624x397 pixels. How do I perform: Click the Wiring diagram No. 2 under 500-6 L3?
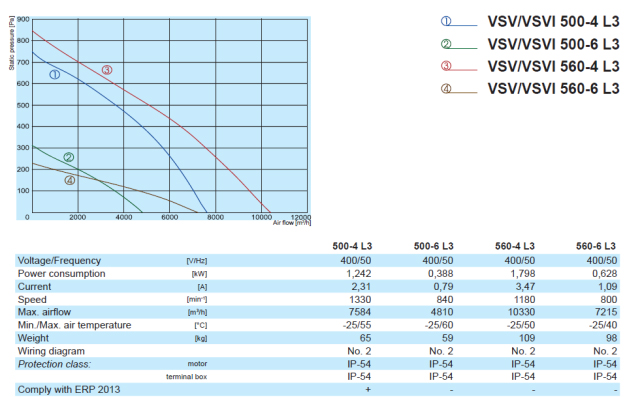click(x=441, y=351)
